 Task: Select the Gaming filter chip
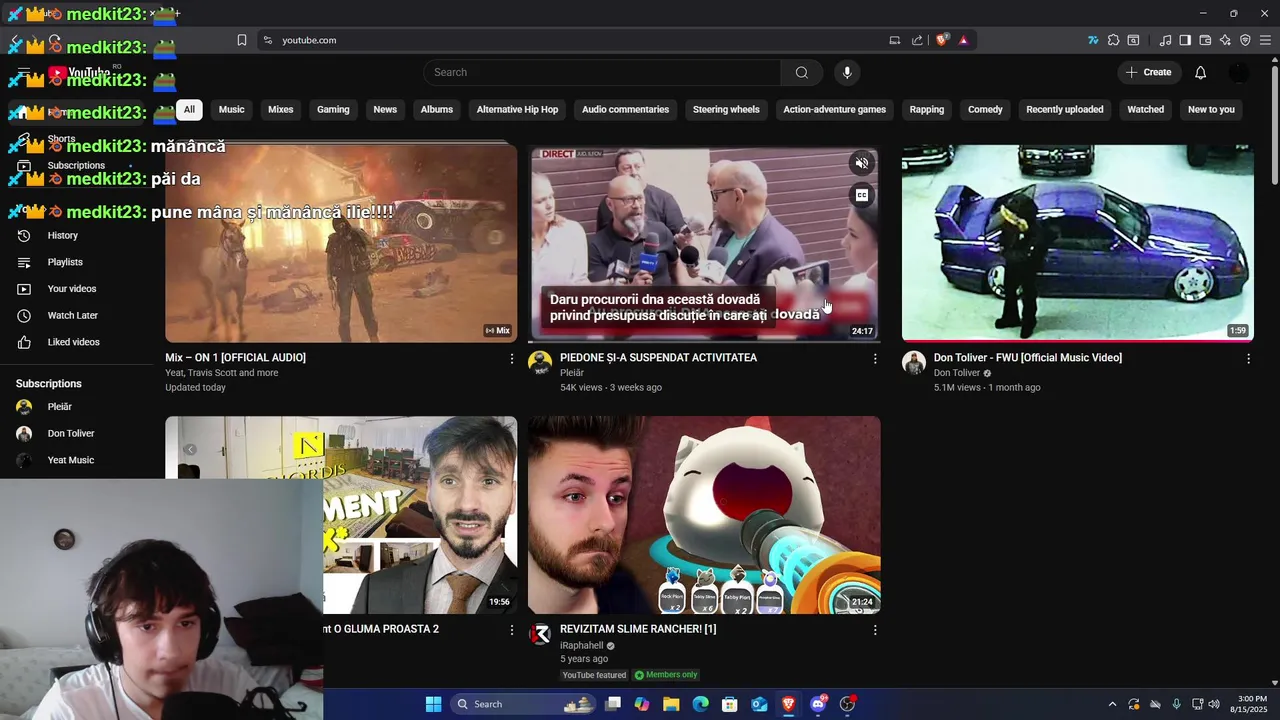pyautogui.click(x=333, y=110)
